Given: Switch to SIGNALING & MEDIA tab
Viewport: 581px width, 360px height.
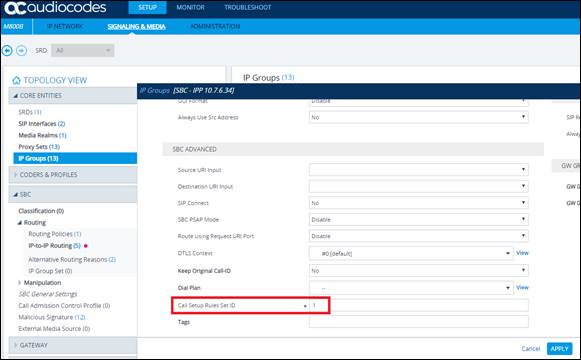Looking at the screenshot, I should [136, 26].
